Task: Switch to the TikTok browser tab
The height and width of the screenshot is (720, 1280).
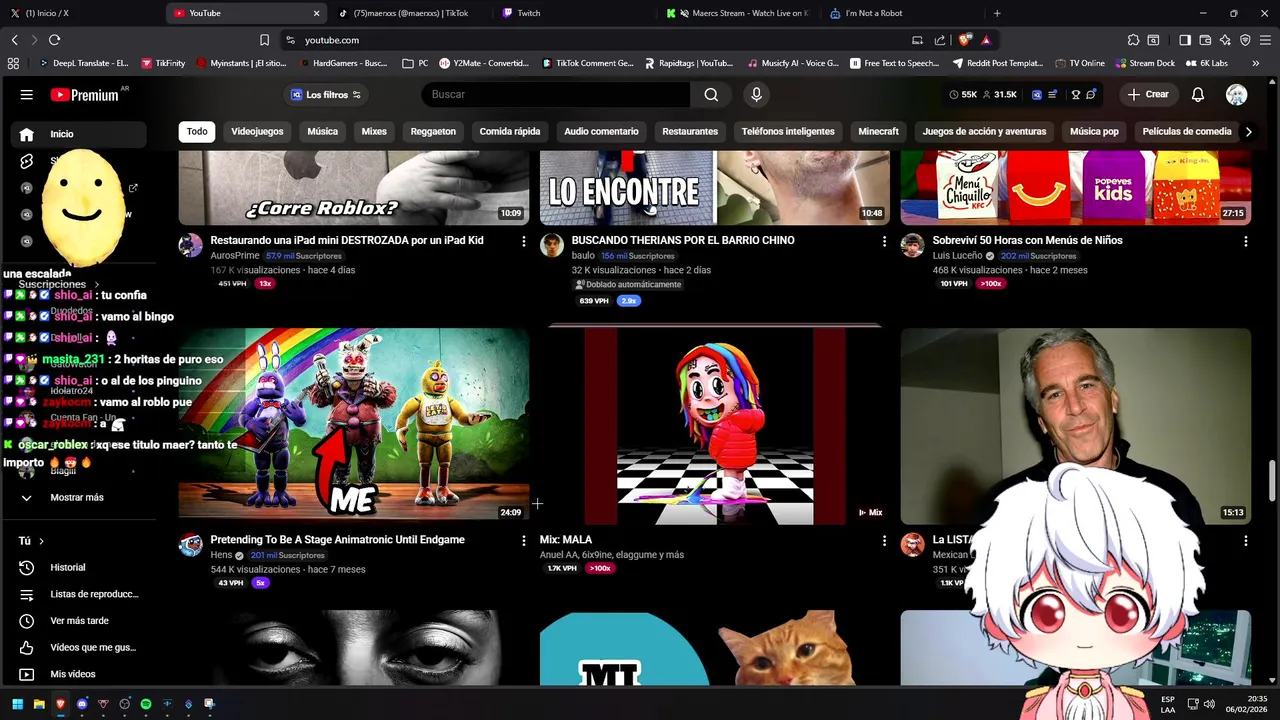Action: tap(410, 13)
